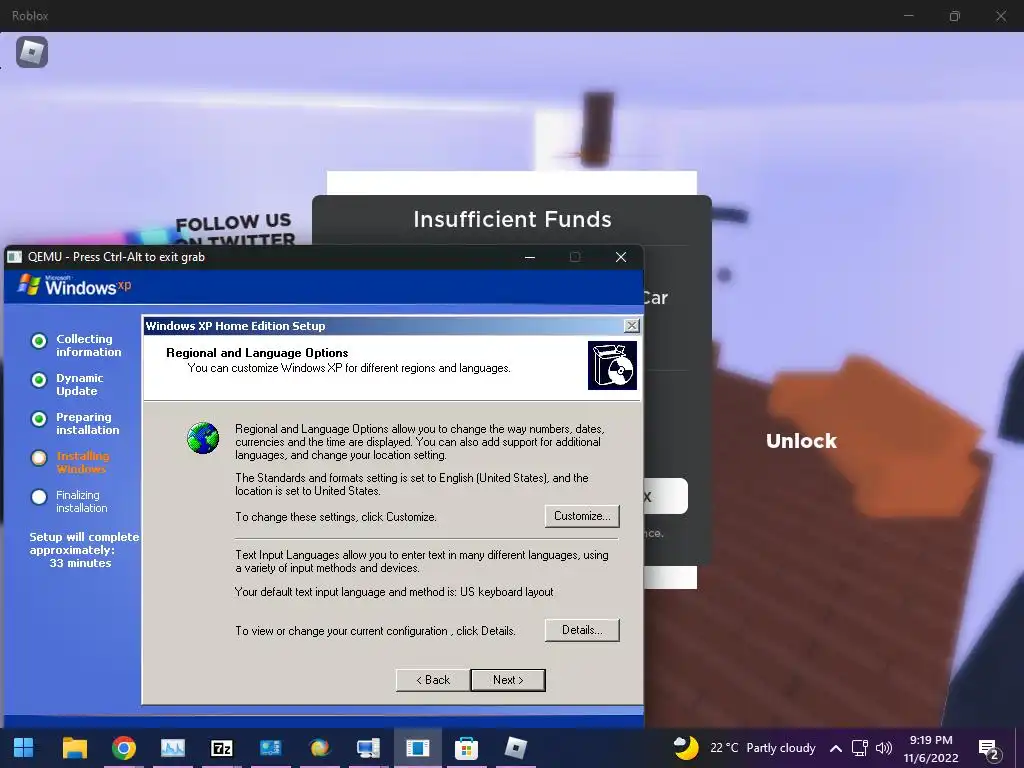1024x768 pixels.
Task: Click the Back button in XP Setup
Action: click(433, 680)
